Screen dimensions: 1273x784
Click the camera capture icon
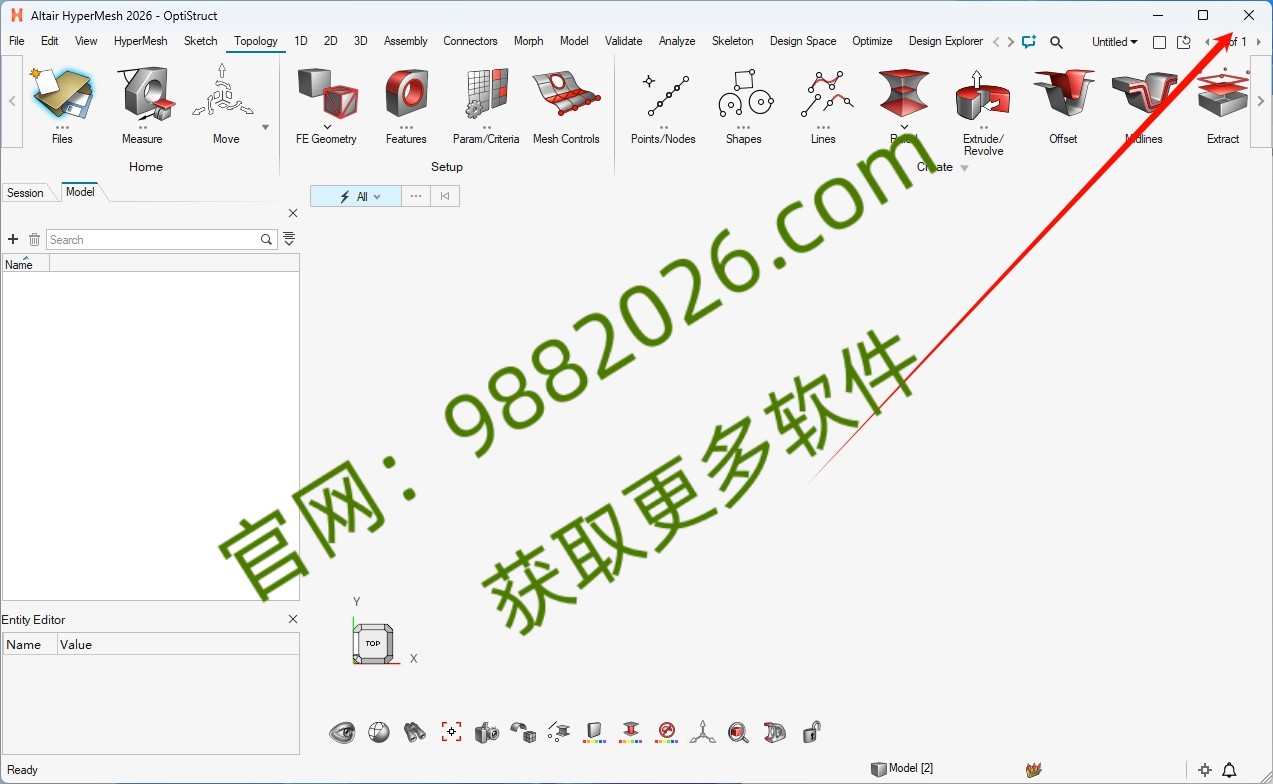[x=487, y=732]
